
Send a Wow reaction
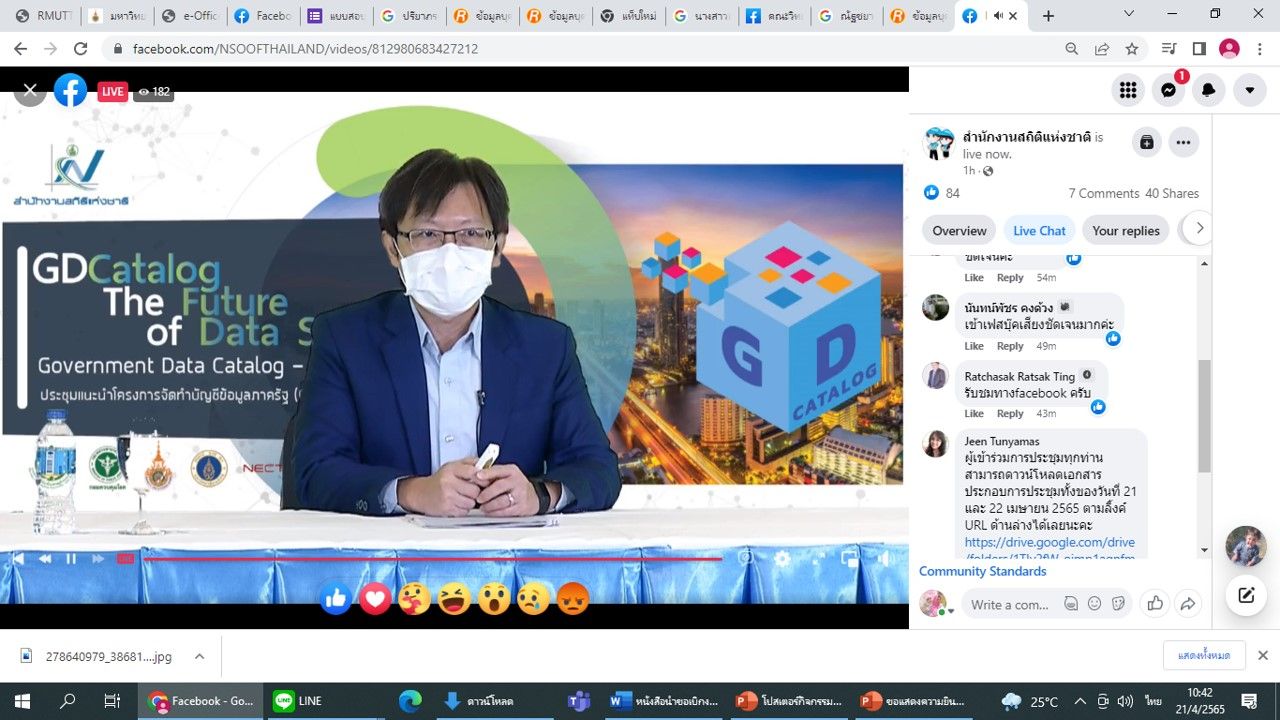pyautogui.click(x=494, y=598)
